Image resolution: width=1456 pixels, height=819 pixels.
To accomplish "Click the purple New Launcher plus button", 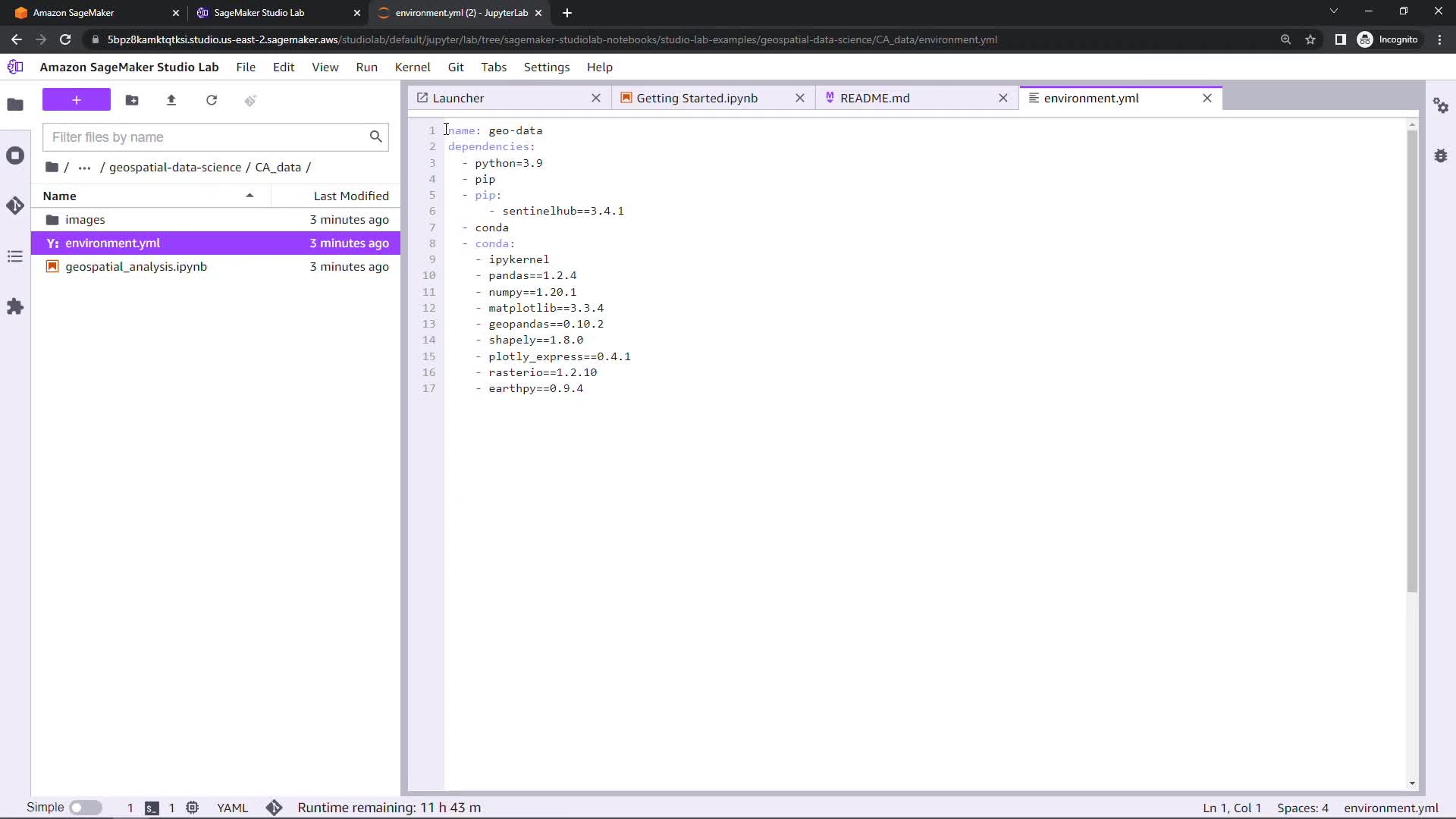I will pyautogui.click(x=77, y=100).
